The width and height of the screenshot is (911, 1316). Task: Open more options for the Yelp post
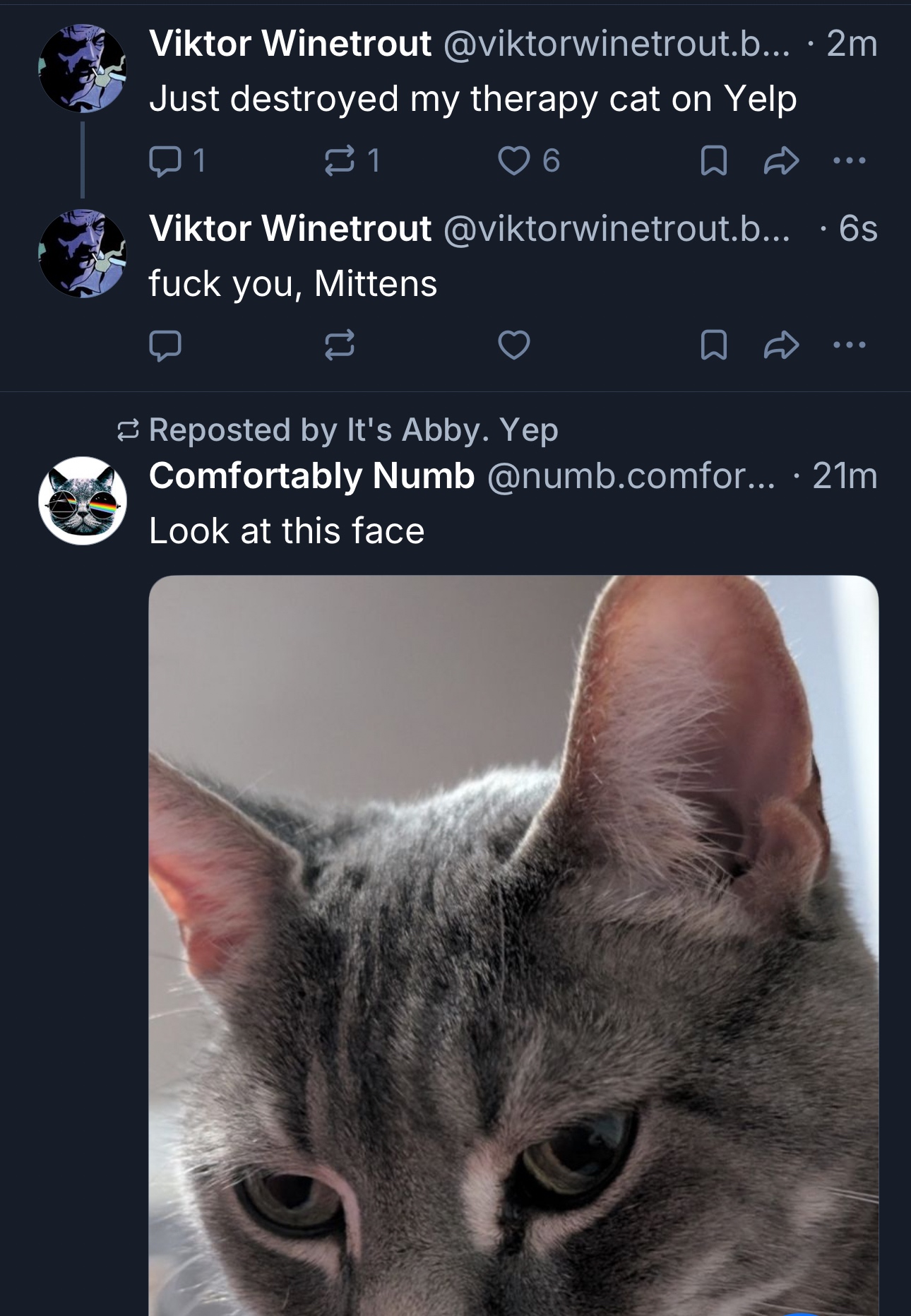pyautogui.click(x=849, y=161)
